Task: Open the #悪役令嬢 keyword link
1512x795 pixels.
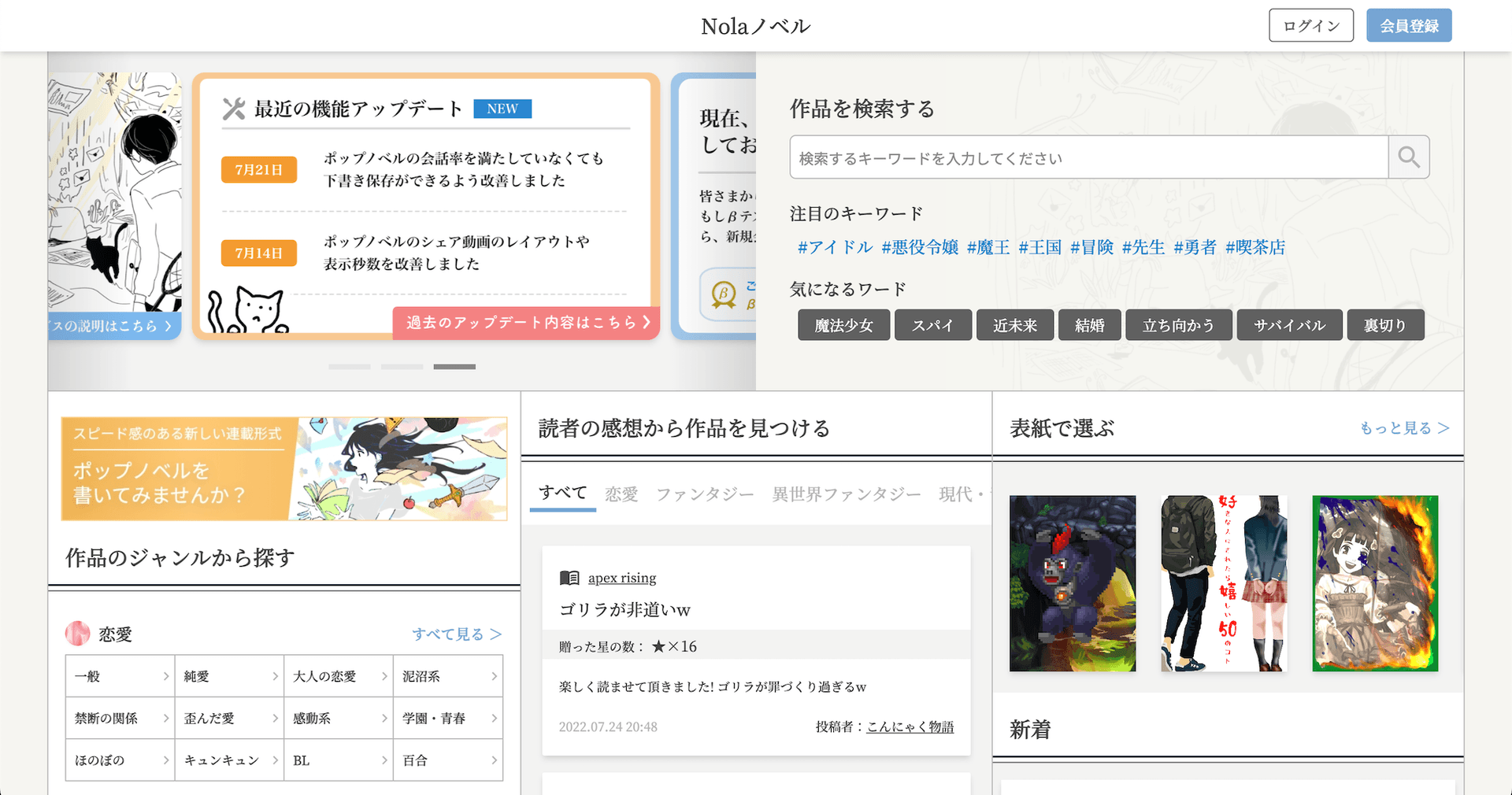Action: coord(921,247)
